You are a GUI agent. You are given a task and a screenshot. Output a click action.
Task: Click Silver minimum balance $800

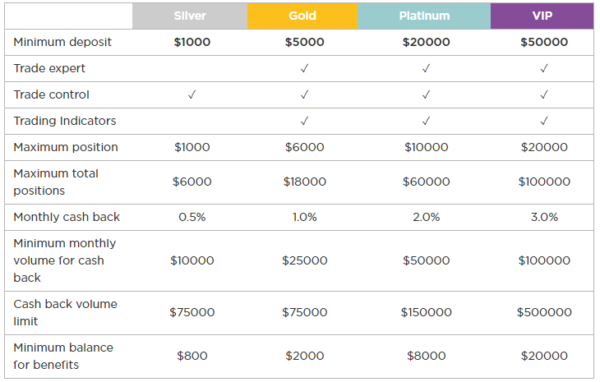pos(192,356)
